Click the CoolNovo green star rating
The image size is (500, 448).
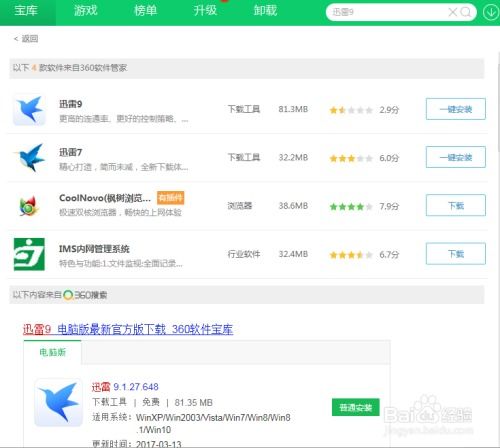(351, 206)
